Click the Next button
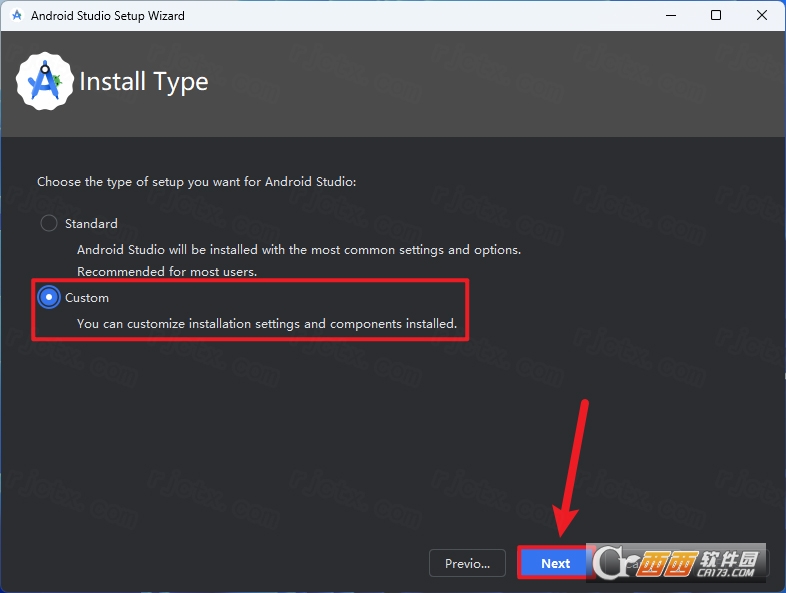786x593 pixels. point(555,563)
